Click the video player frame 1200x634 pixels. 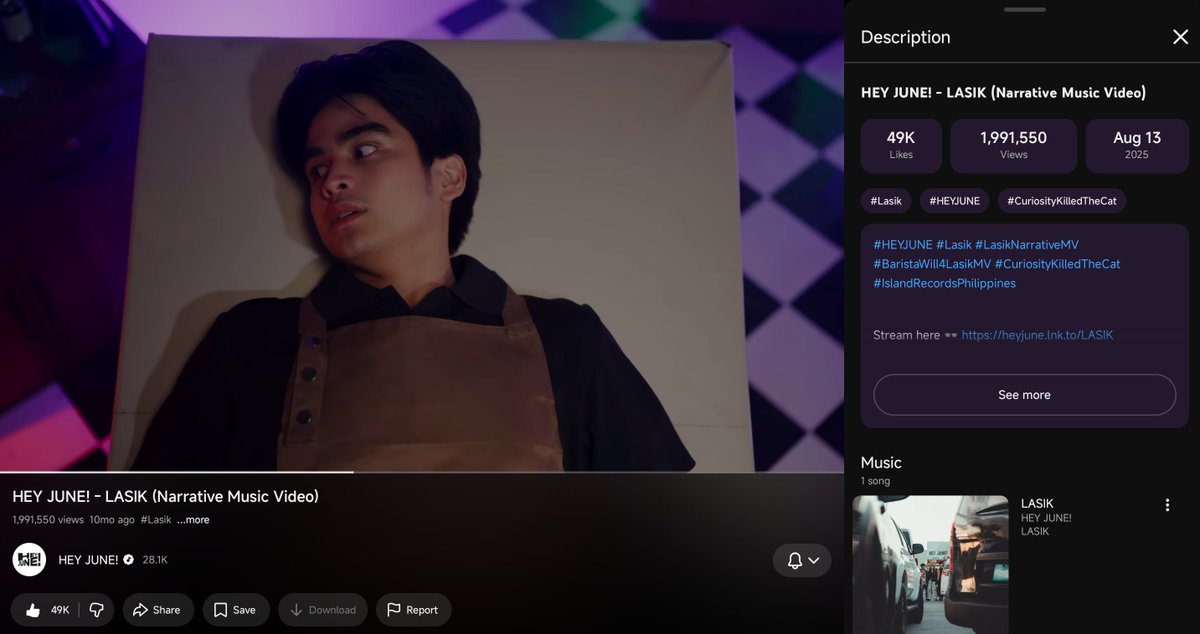point(422,235)
